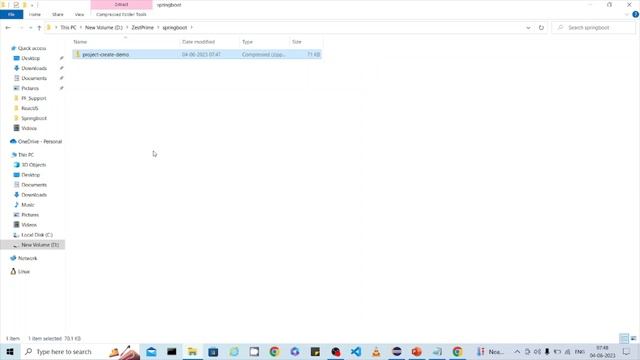Open the notification center icon

(627, 352)
